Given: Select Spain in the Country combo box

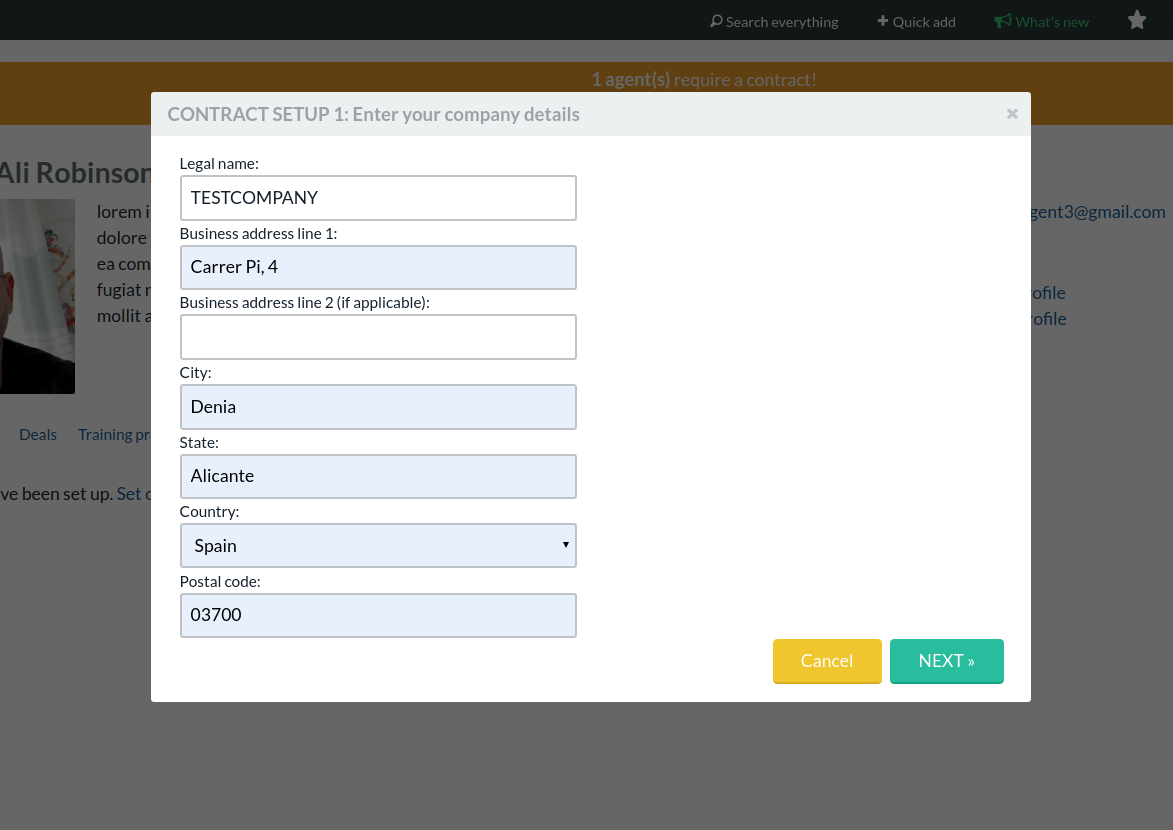Looking at the screenshot, I should pyautogui.click(x=378, y=545).
